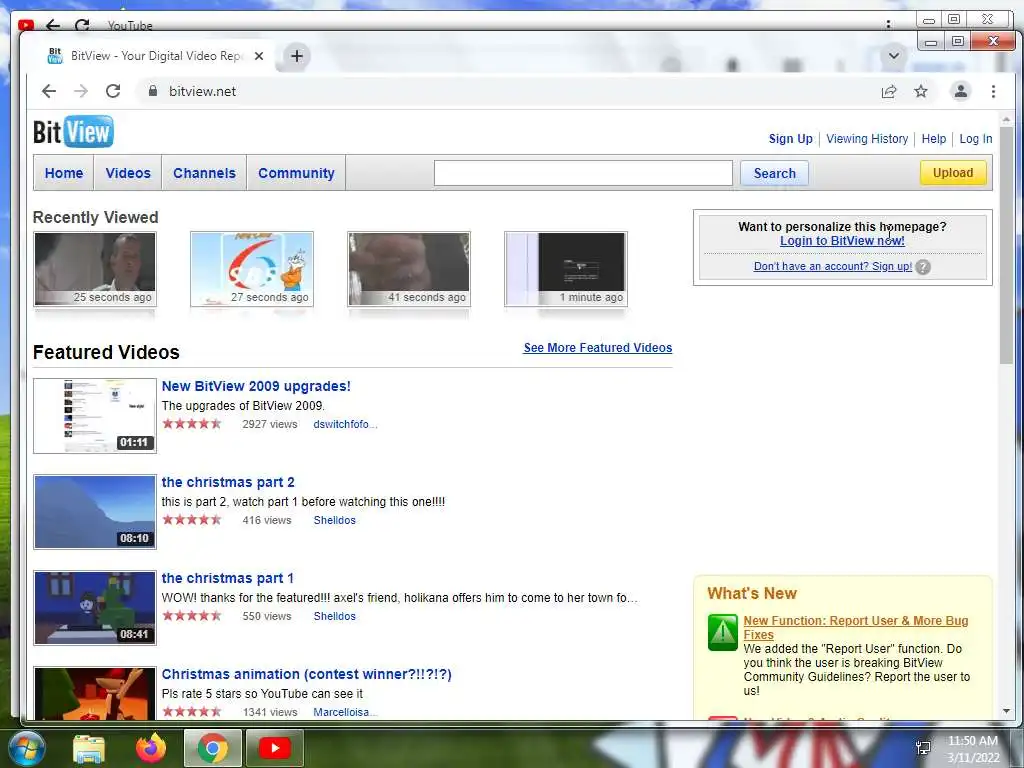Click the help question mark icon
The width and height of the screenshot is (1024, 768).
923,266
